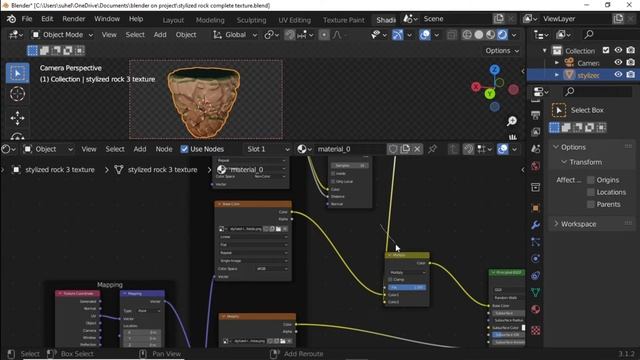
Task: Open the node editor Object type dropdown
Action: (48, 149)
